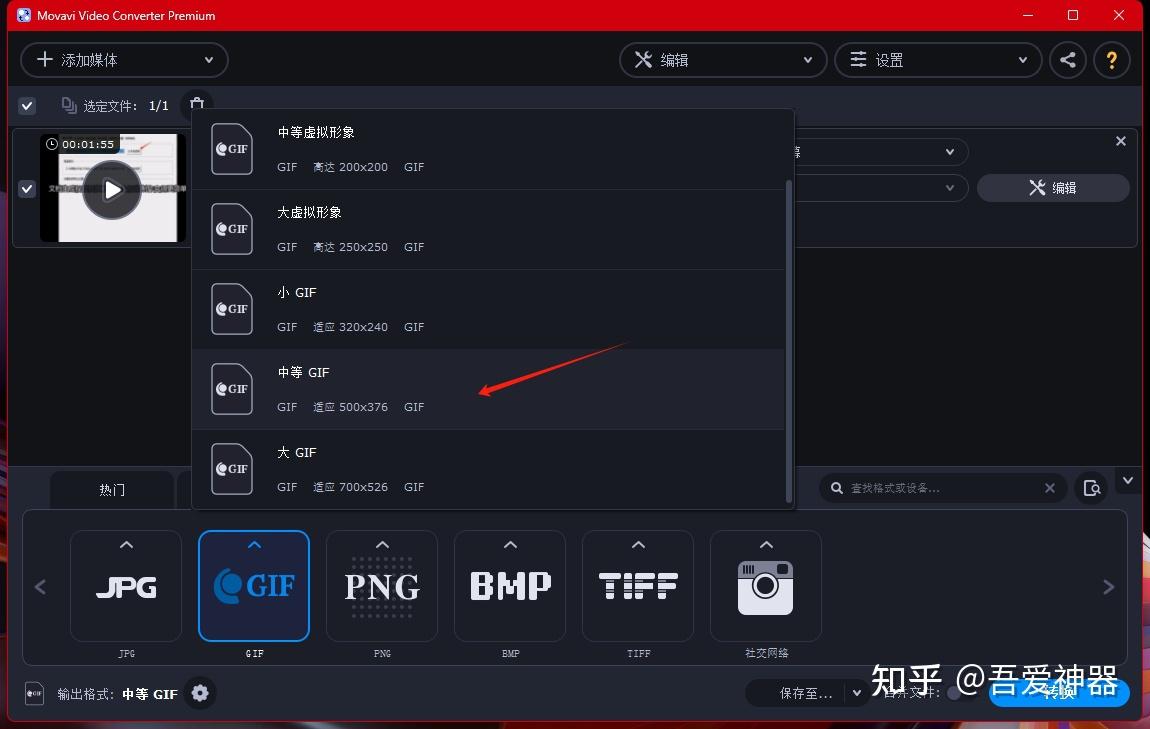Choose the 小 GIF preset
The image size is (1150, 729).
point(488,309)
